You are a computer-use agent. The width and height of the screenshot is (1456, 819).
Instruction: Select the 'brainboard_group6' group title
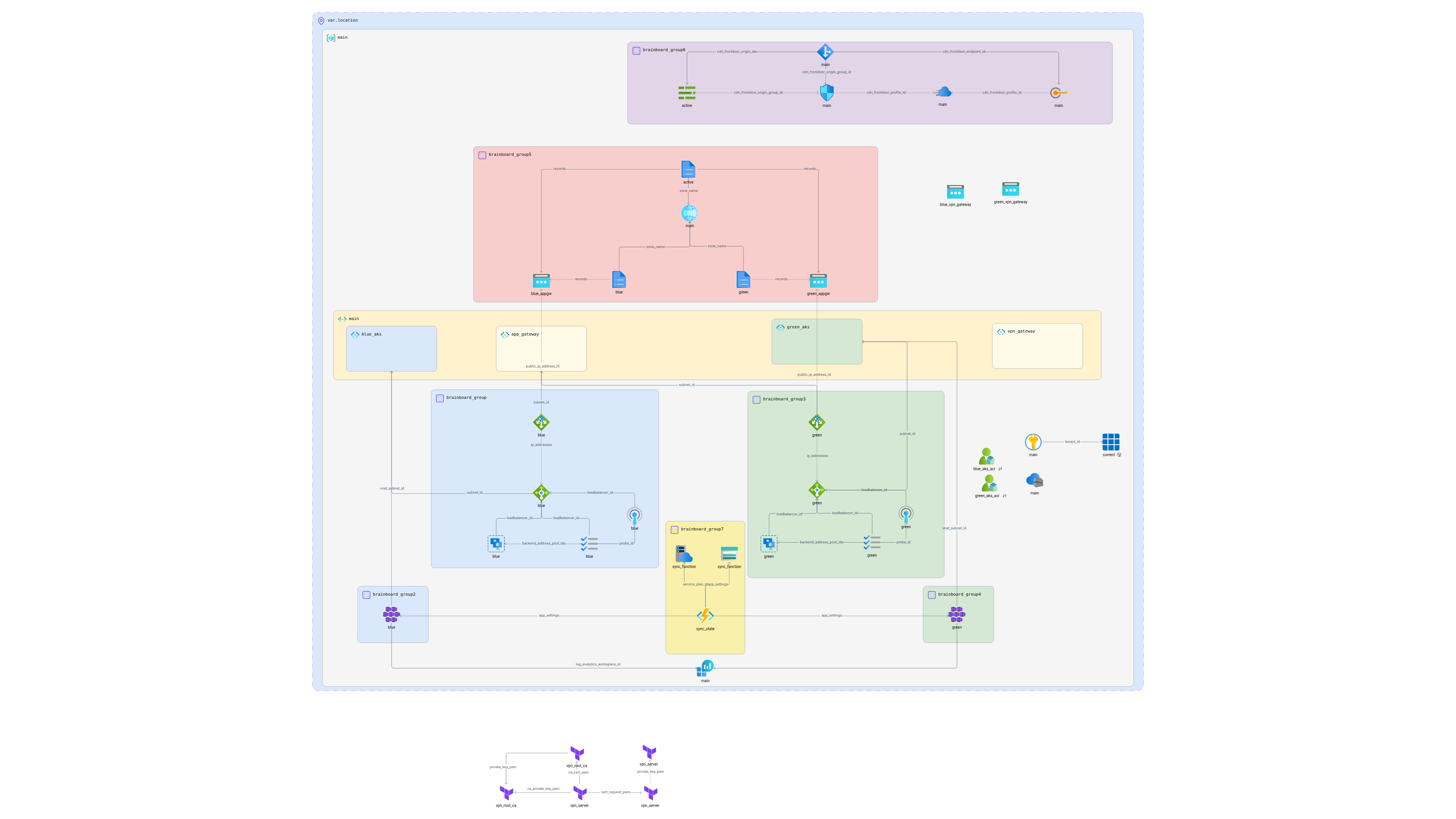point(664,50)
